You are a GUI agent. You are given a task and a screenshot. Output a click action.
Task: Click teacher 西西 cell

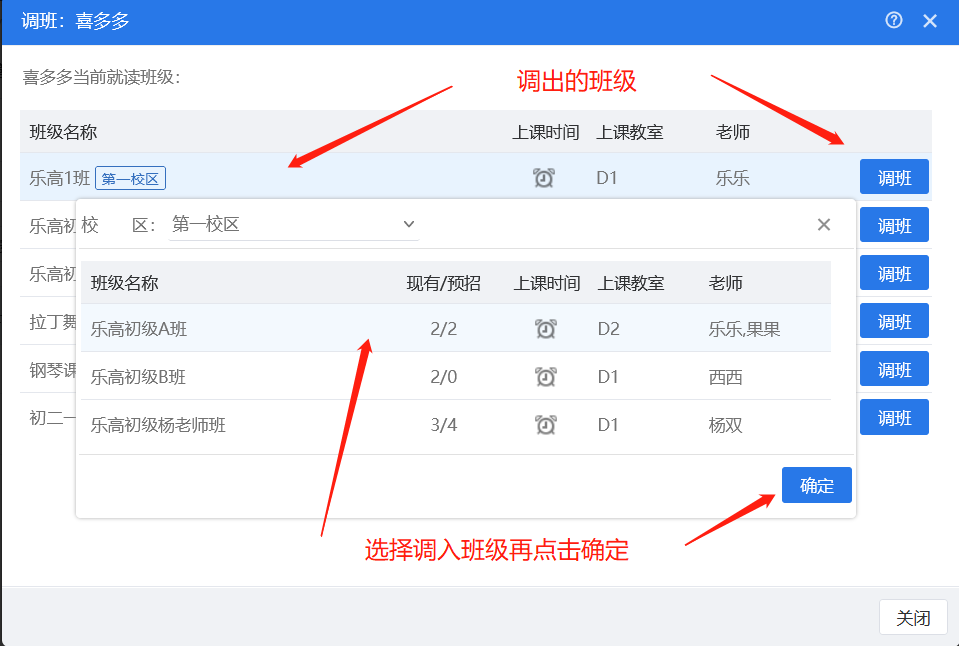[x=725, y=377]
